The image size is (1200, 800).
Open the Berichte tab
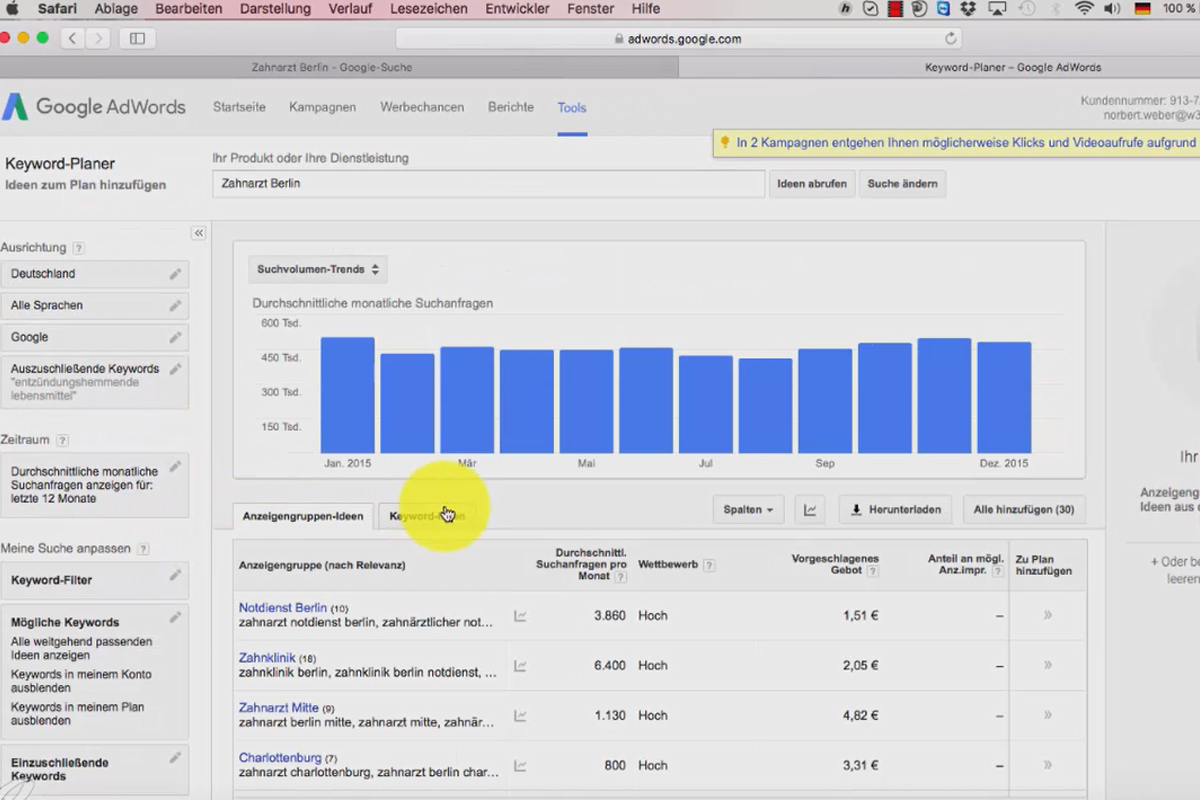pos(511,107)
